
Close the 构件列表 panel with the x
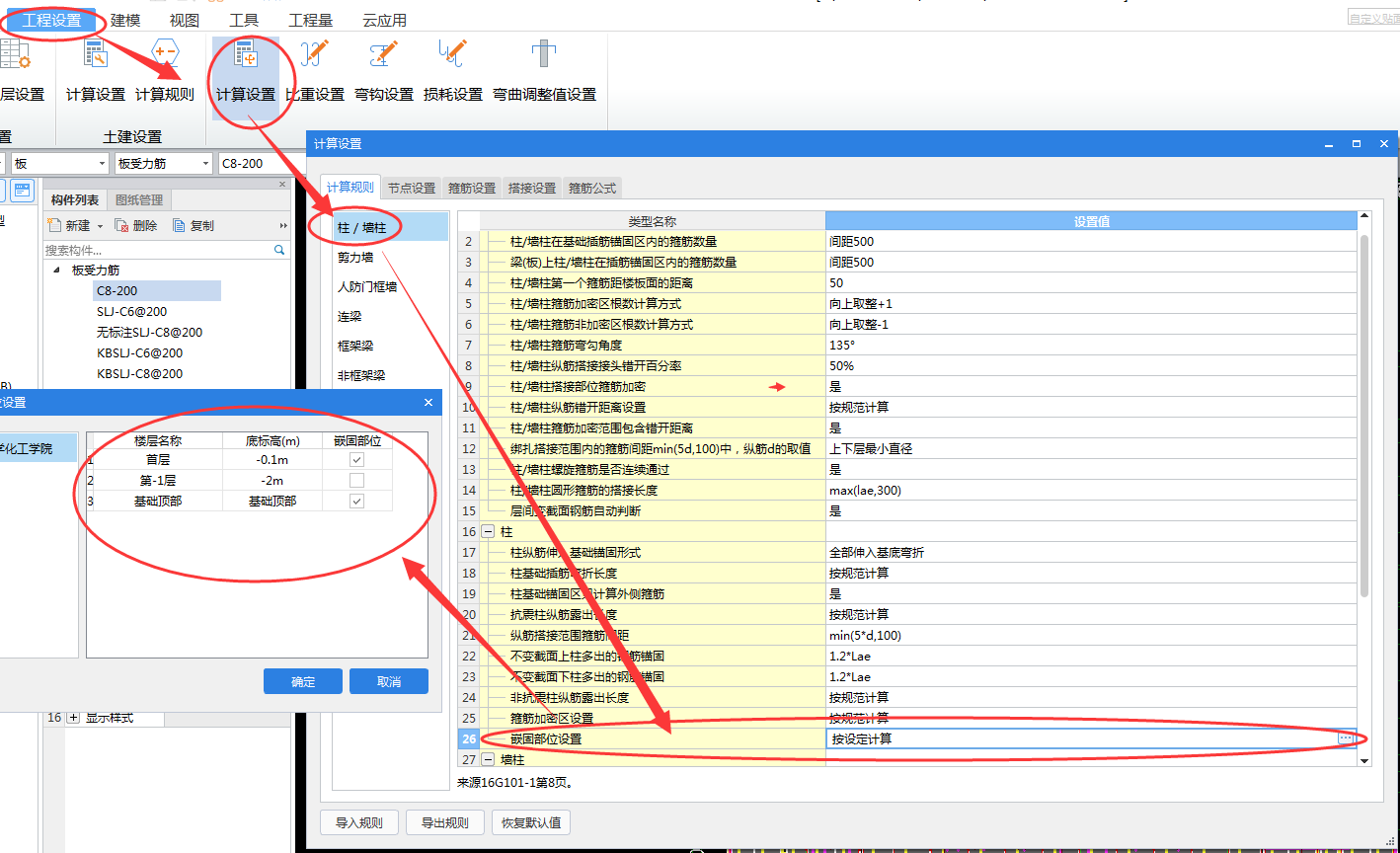pyautogui.click(x=282, y=185)
